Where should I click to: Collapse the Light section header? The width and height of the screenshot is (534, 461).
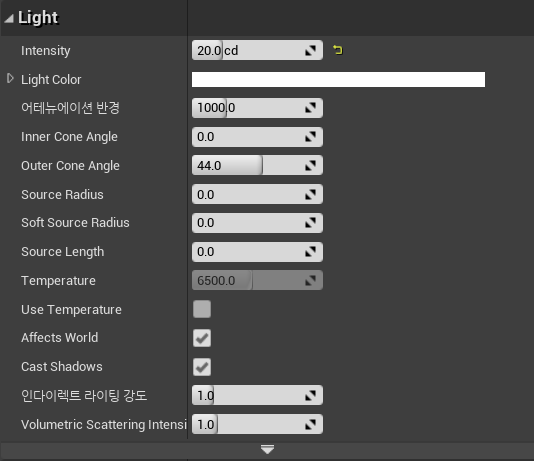(9, 18)
